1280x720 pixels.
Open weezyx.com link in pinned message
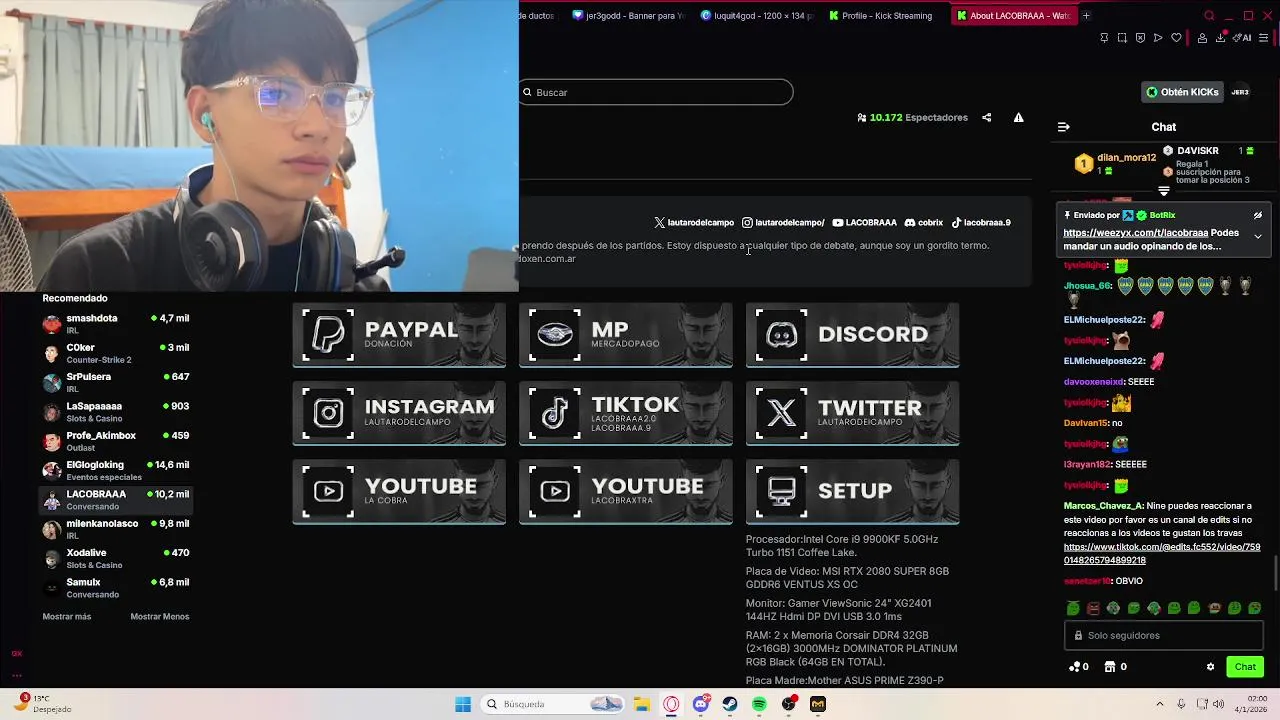(1135, 233)
